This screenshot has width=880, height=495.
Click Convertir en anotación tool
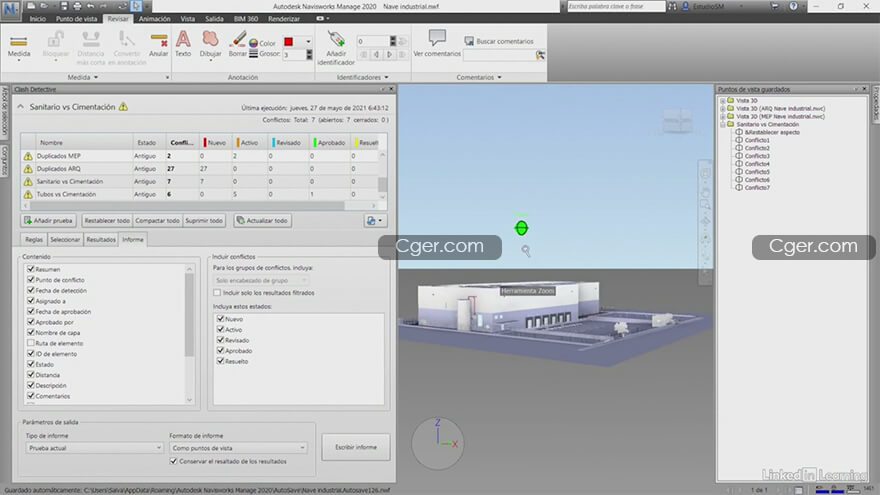point(127,47)
